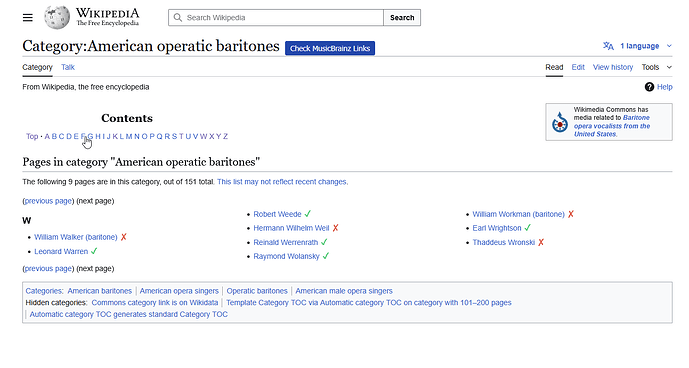Click the Wikipedia wordmark text logo
689x368 pixels.
(x=107, y=17)
